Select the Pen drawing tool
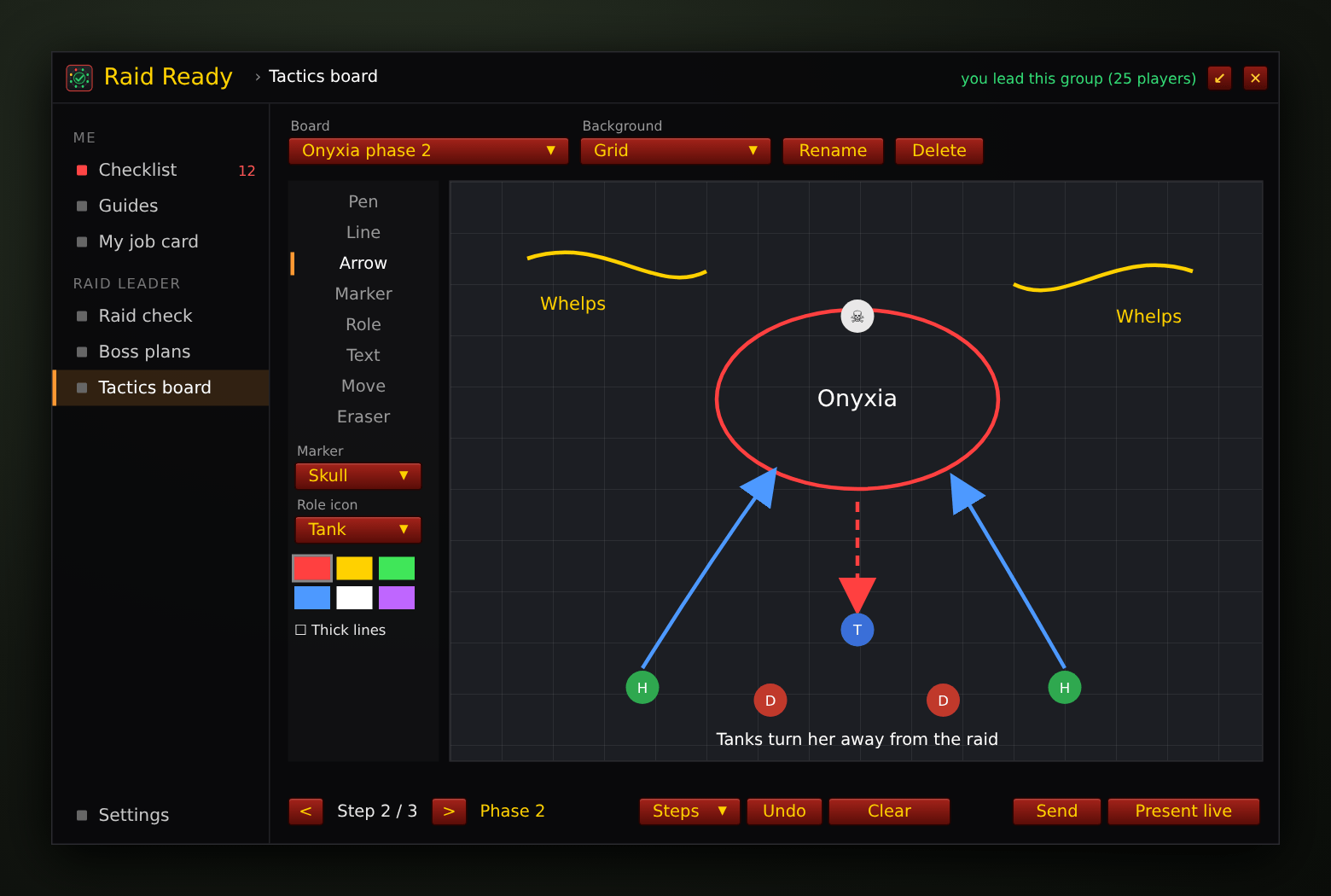This screenshot has width=1331, height=896. coord(363,201)
